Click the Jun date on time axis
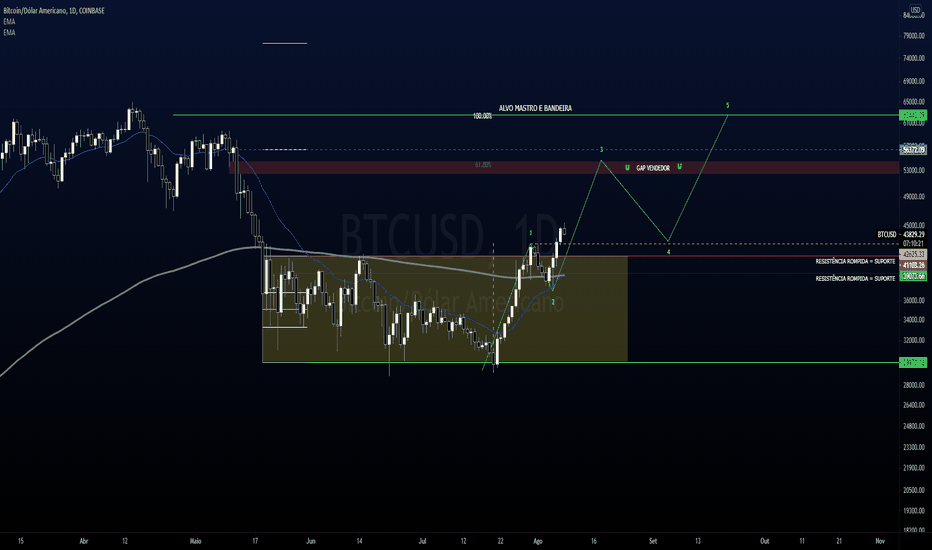932x550 pixels. (310, 541)
